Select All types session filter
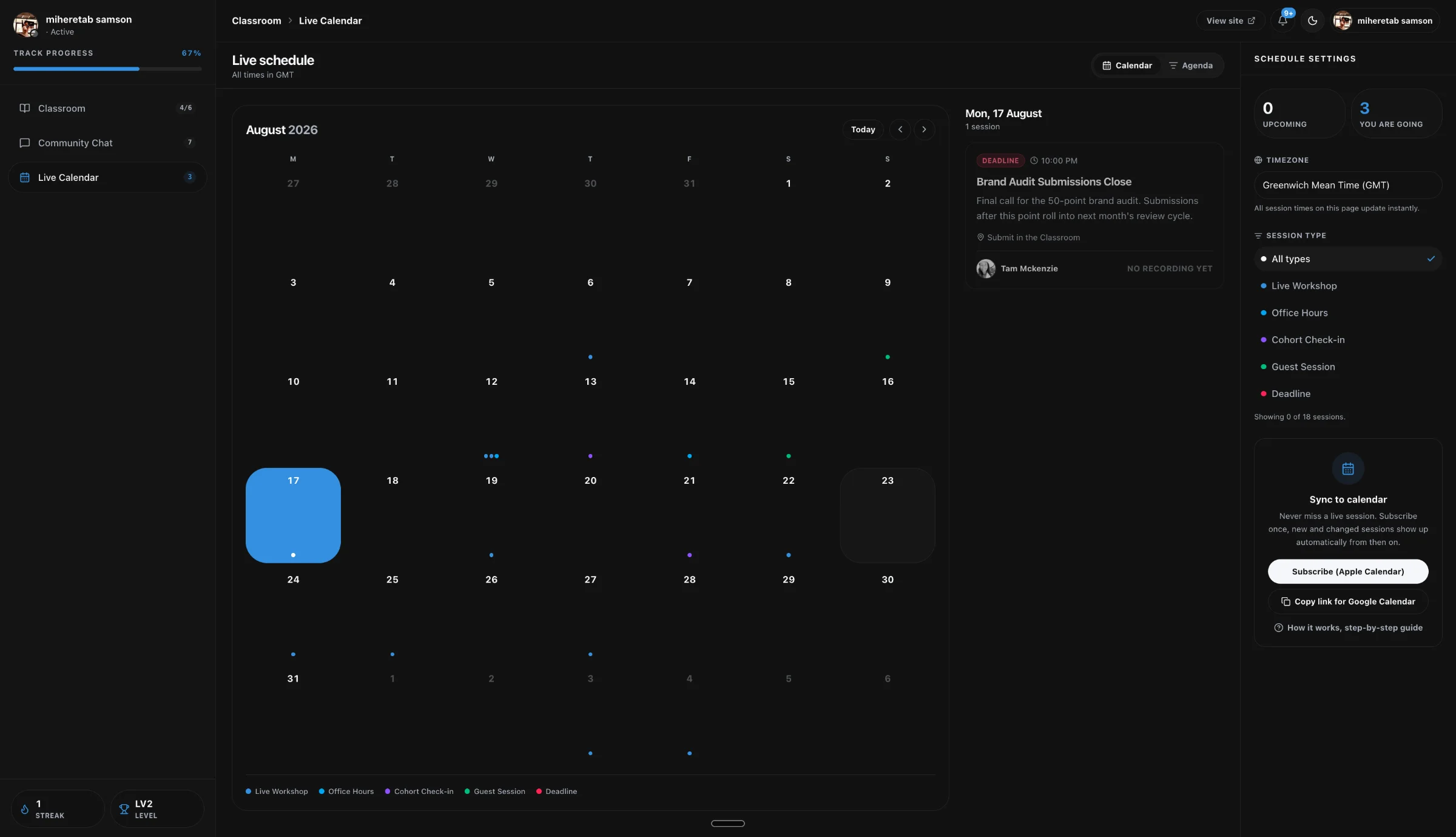This screenshot has height=837, width=1456. 1348,259
